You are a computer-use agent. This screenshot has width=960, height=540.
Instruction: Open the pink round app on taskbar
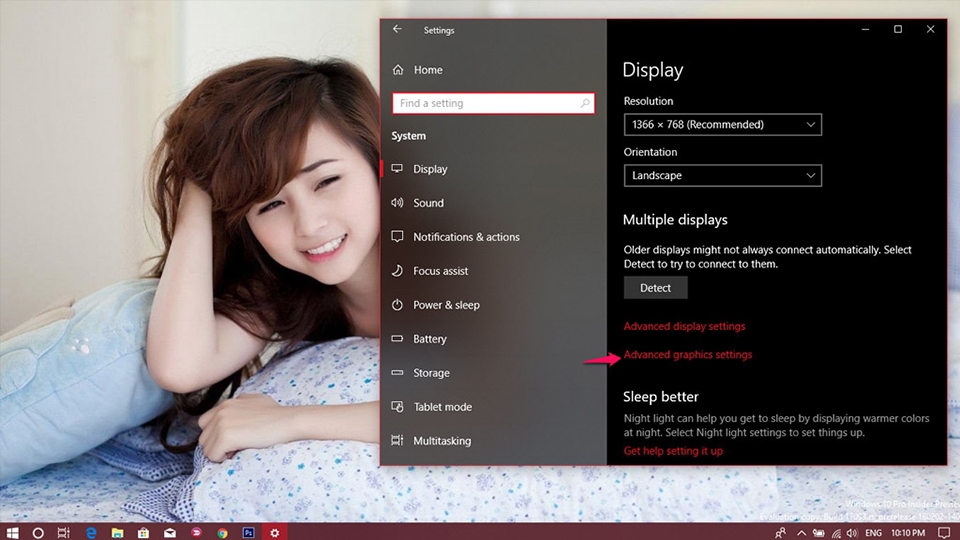196,533
